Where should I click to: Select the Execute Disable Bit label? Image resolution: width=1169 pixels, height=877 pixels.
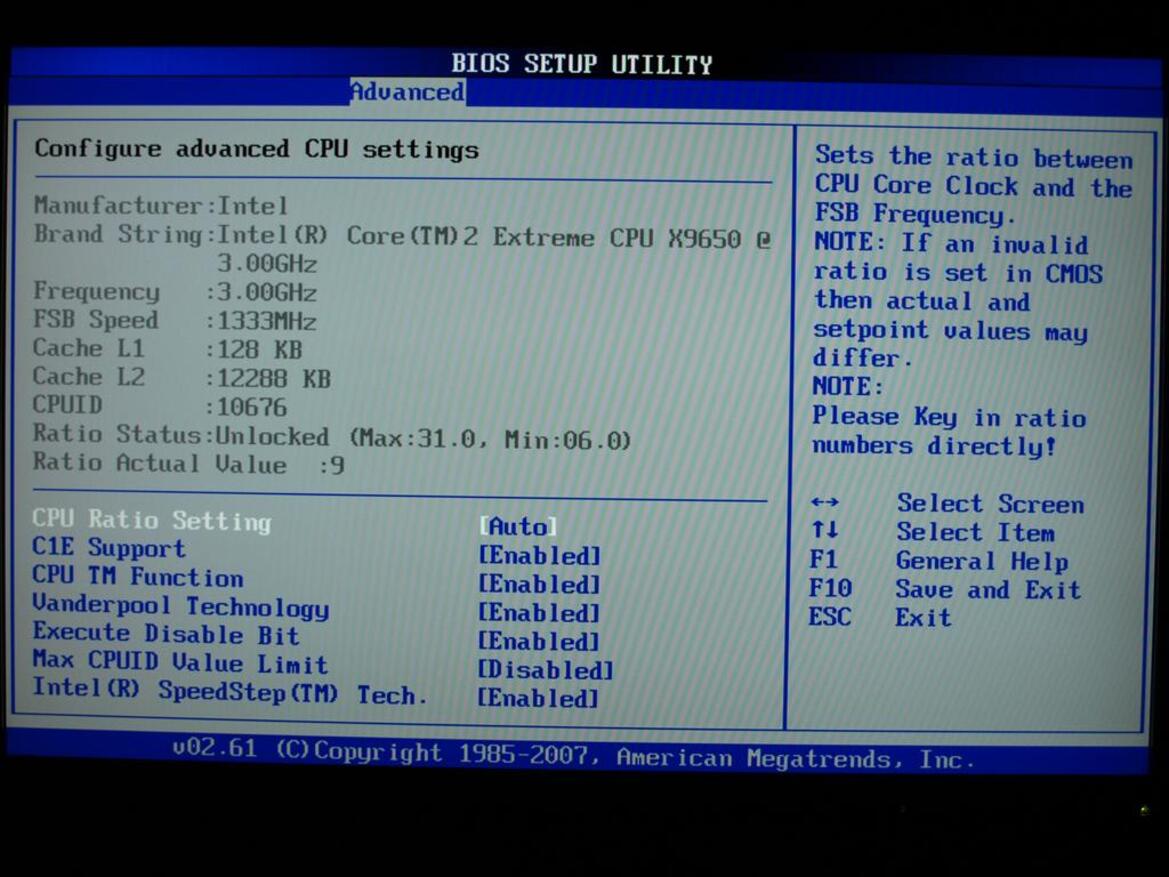[166, 634]
